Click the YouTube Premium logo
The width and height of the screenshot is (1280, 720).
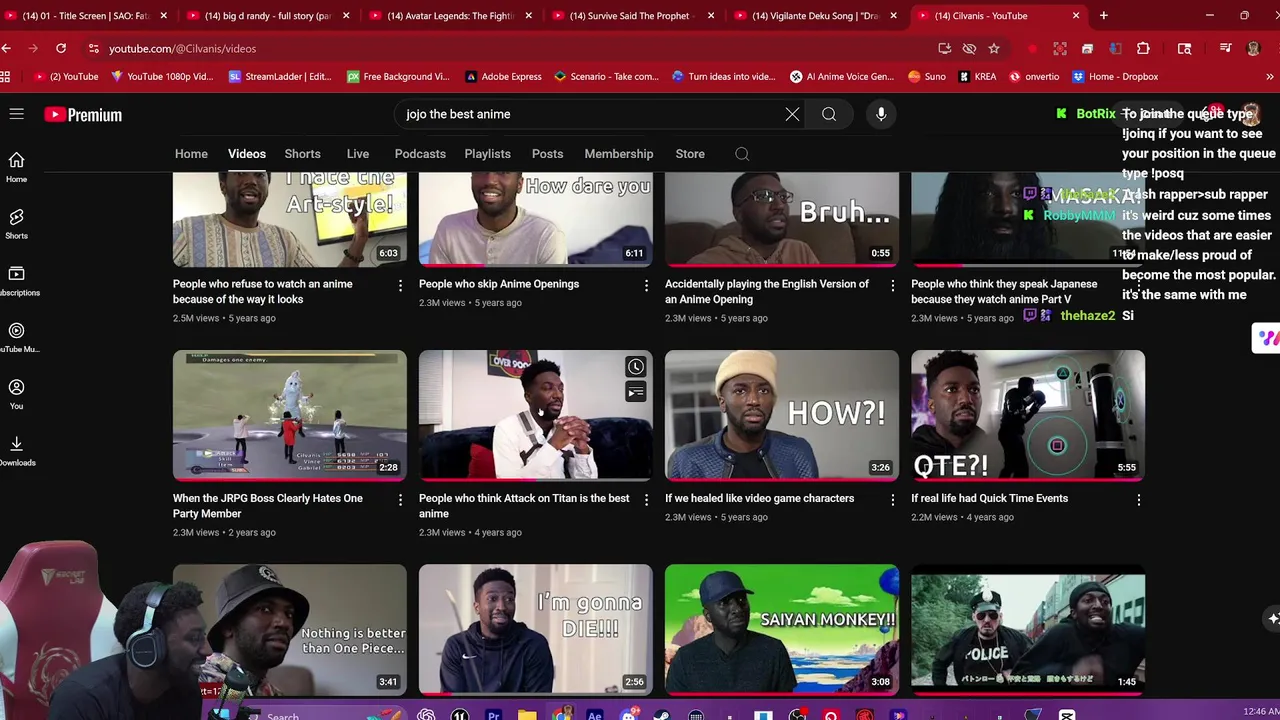[83, 115]
